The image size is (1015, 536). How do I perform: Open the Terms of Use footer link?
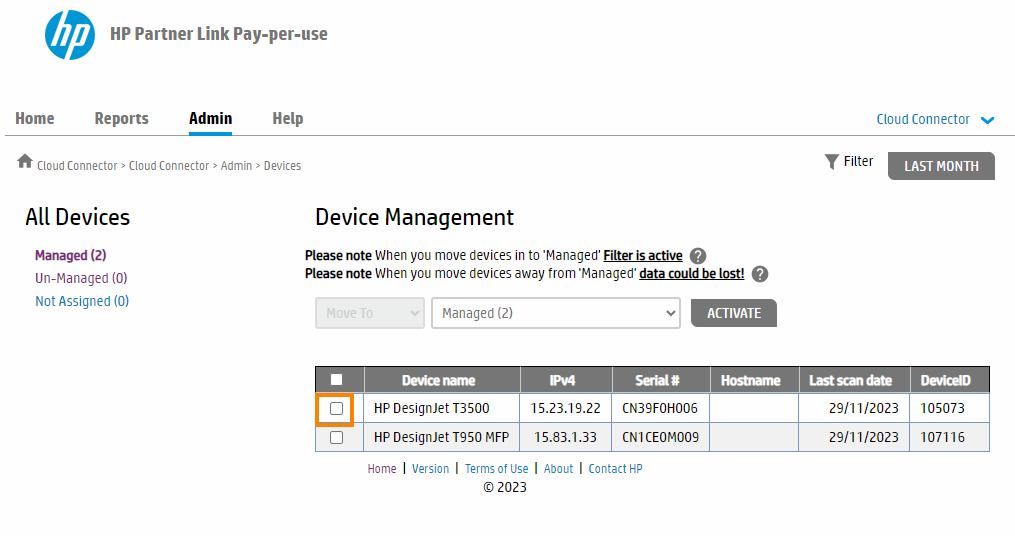pyautogui.click(x=496, y=468)
